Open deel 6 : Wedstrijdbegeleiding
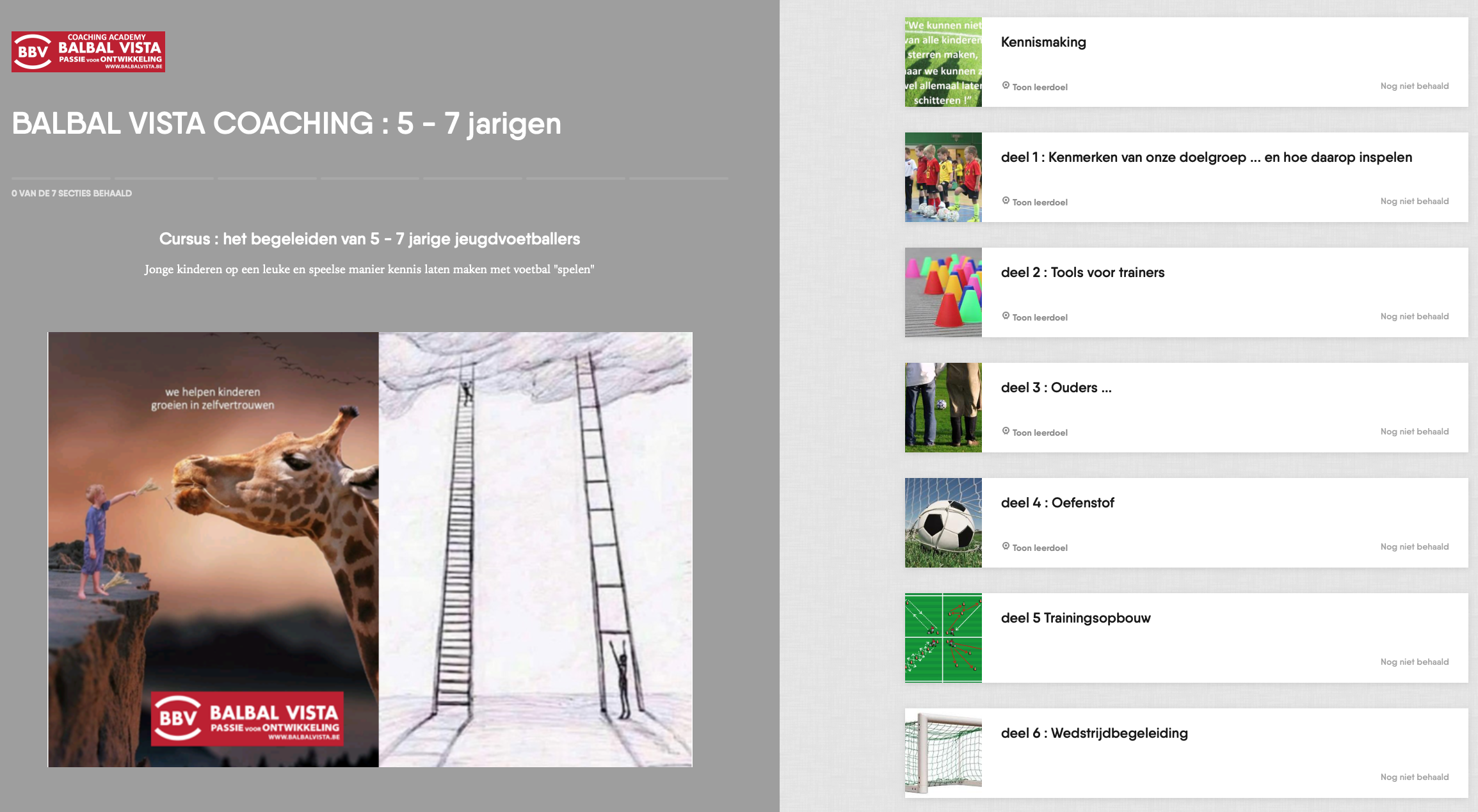The image size is (1478, 812). [1094, 733]
